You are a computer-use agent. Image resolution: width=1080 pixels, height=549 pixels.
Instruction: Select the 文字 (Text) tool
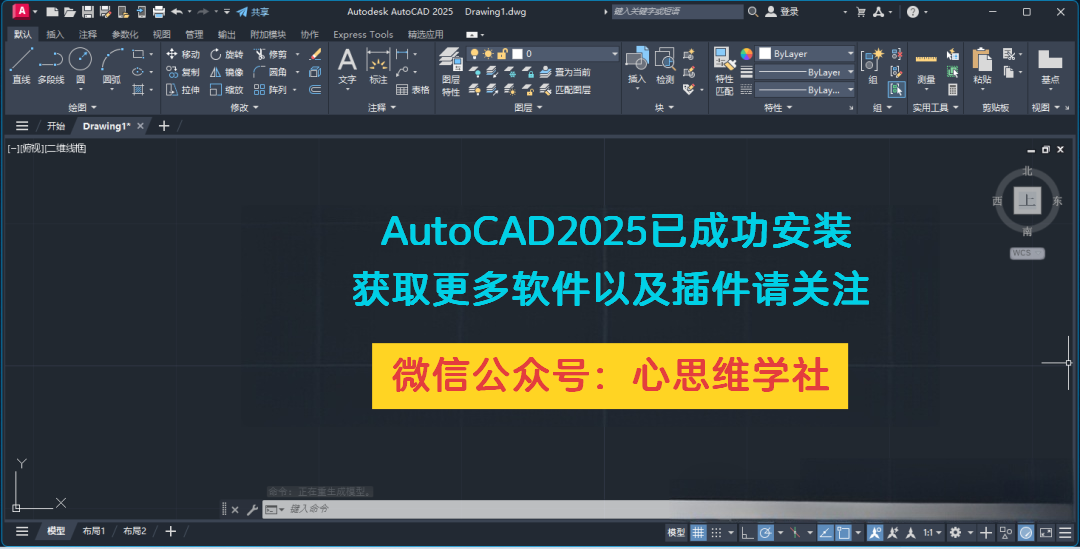pos(347,67)
